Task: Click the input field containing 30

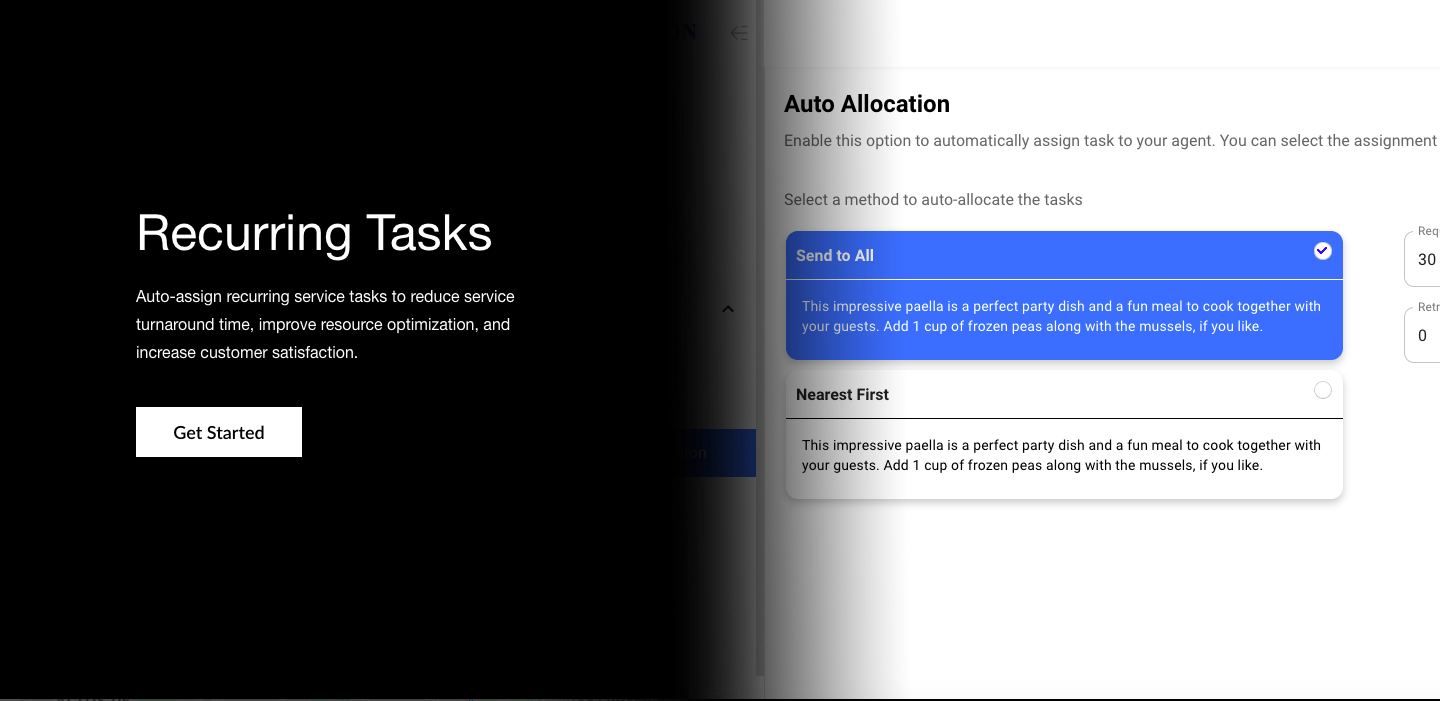Action: pyautogui.click(x=1424, y=260)
